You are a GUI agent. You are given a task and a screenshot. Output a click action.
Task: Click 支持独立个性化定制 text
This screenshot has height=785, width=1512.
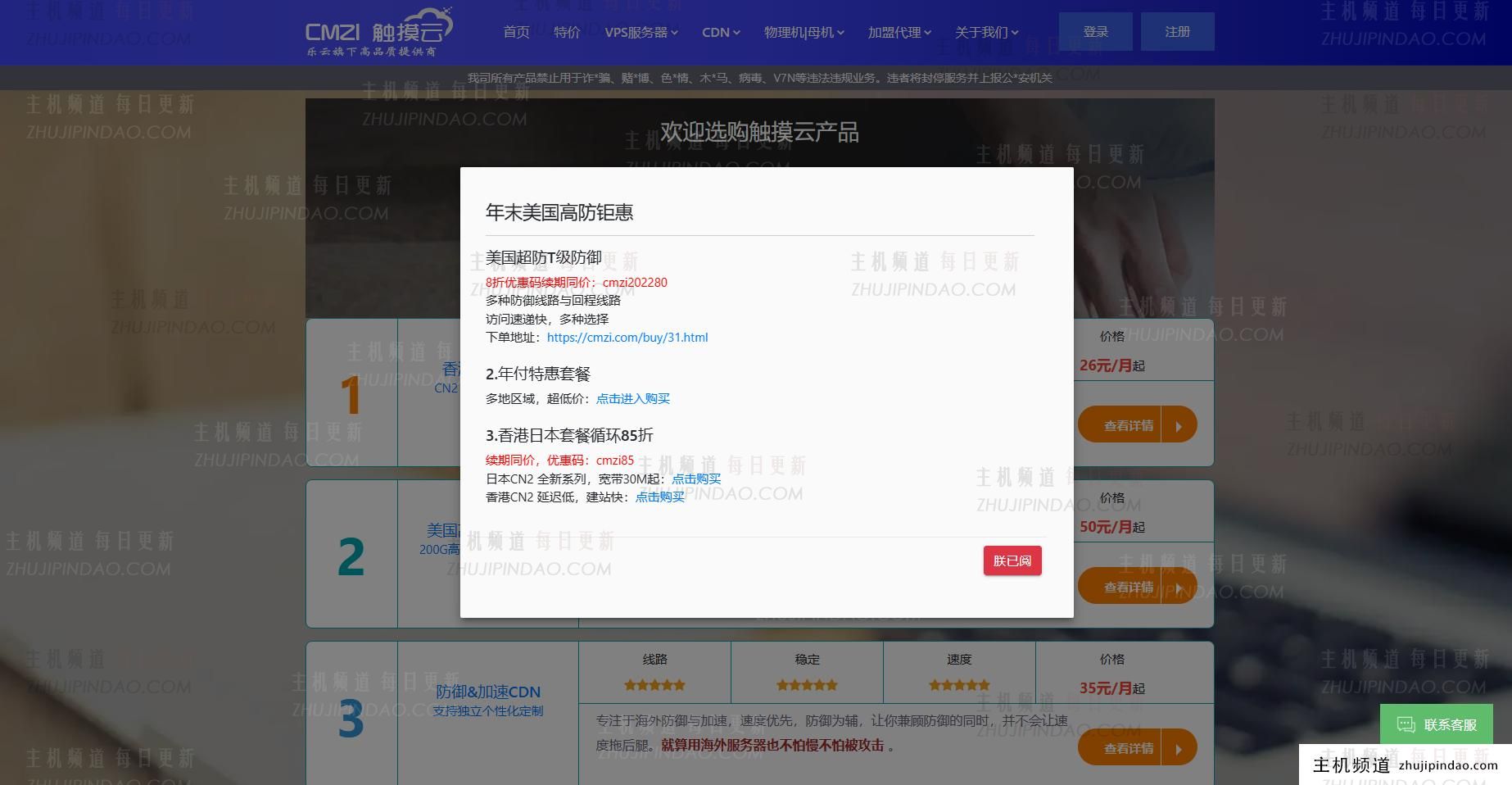pos(488,711)
